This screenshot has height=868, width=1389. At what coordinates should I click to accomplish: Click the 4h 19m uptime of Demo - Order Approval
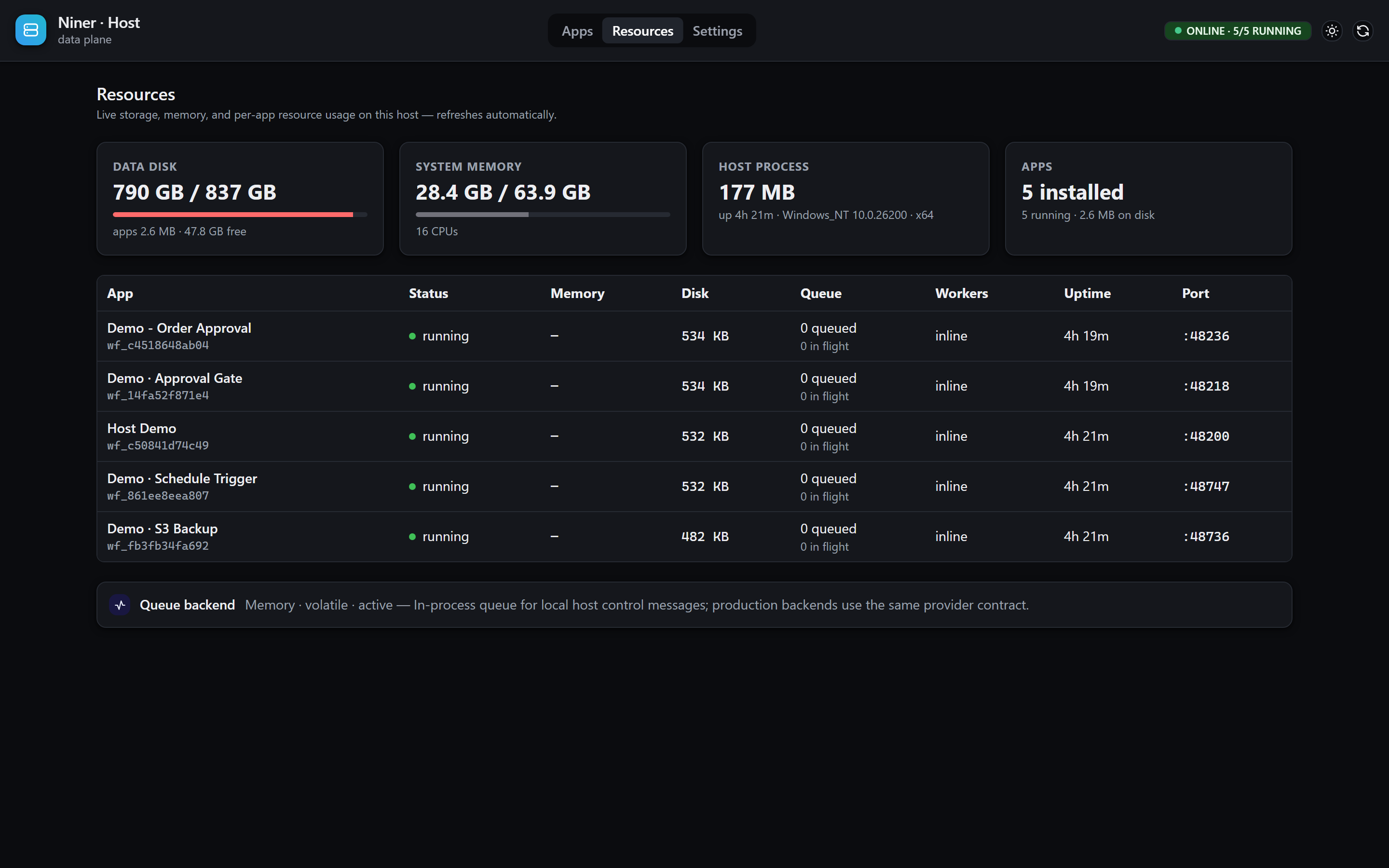(1086, 336)
